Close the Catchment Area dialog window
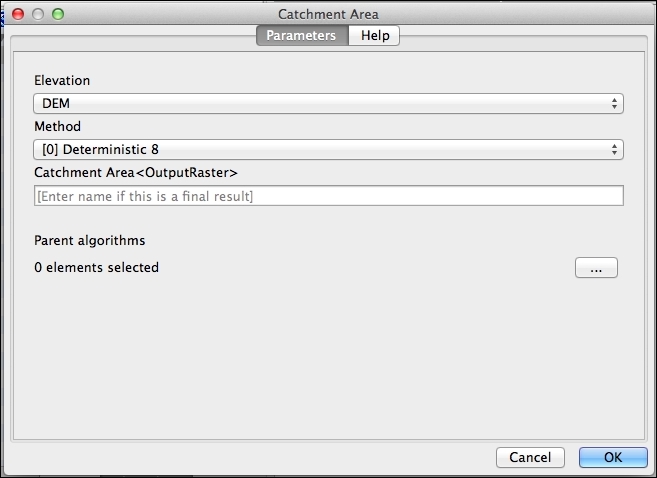The width and height of the screenshot is (657, 478). pyautogui.click(x=18, y=15)
